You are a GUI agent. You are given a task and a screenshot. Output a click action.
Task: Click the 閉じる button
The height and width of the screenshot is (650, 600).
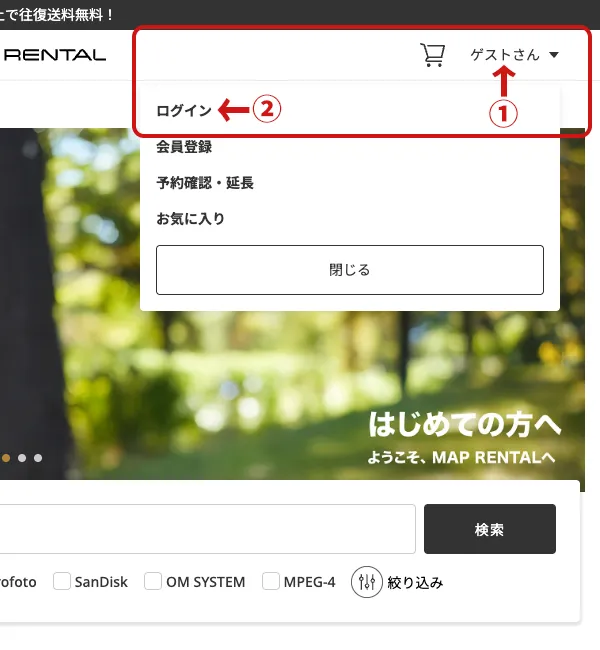(x=350, y=270)
